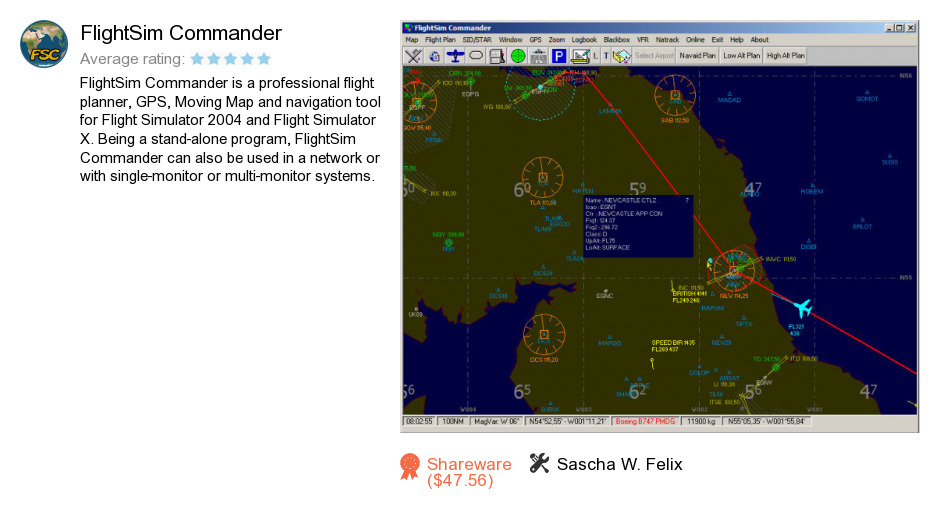
Task: Click the green radar scope icon
Action: tap(518, 56)
